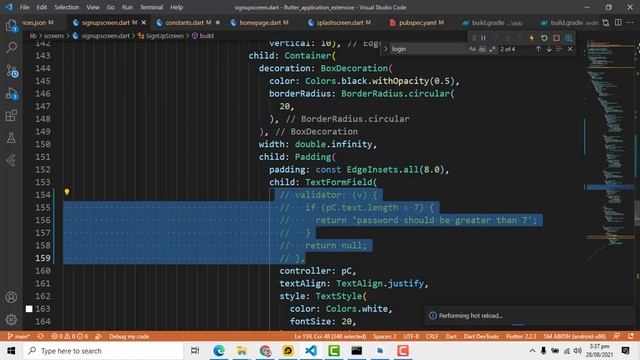
Task: Click 'Dart DevTools' in status bar
Action: point(481,336)
